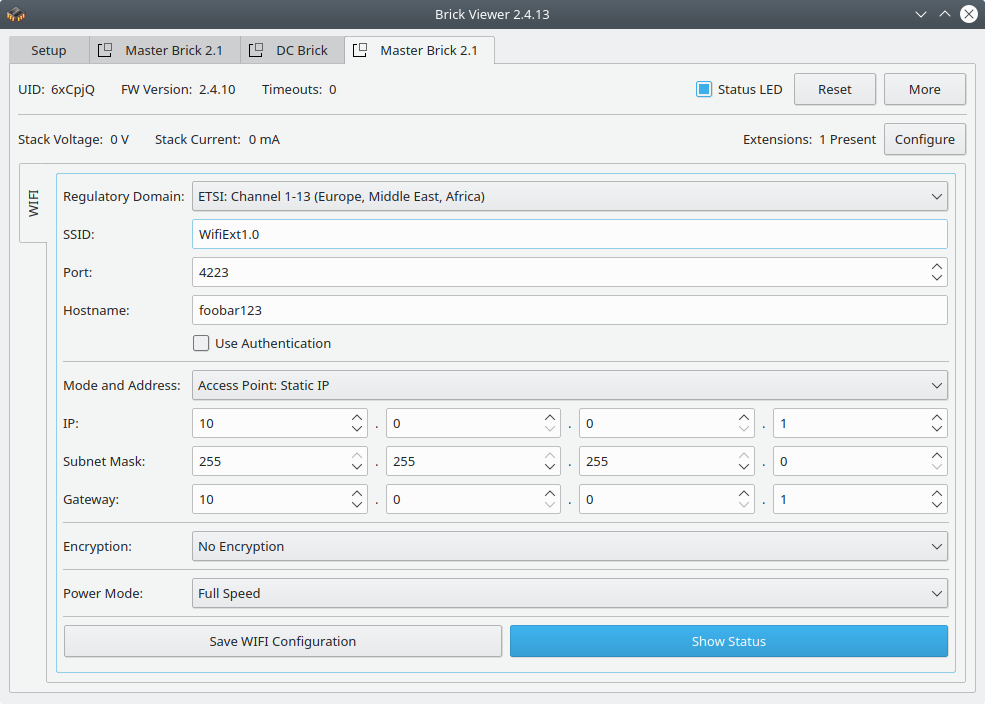The height and width of the screenshot is (704, 985).
Task: Switch to the DC Brick tab
Action: tap(293, 50)
